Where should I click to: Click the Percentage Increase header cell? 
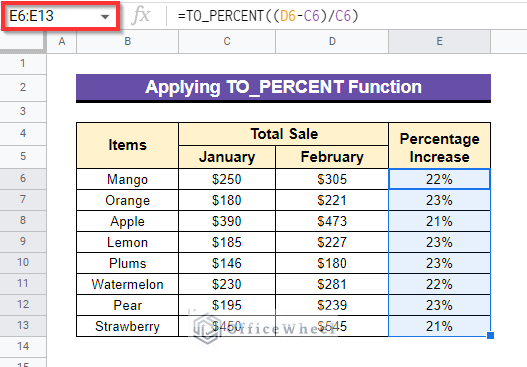point(439,146)
